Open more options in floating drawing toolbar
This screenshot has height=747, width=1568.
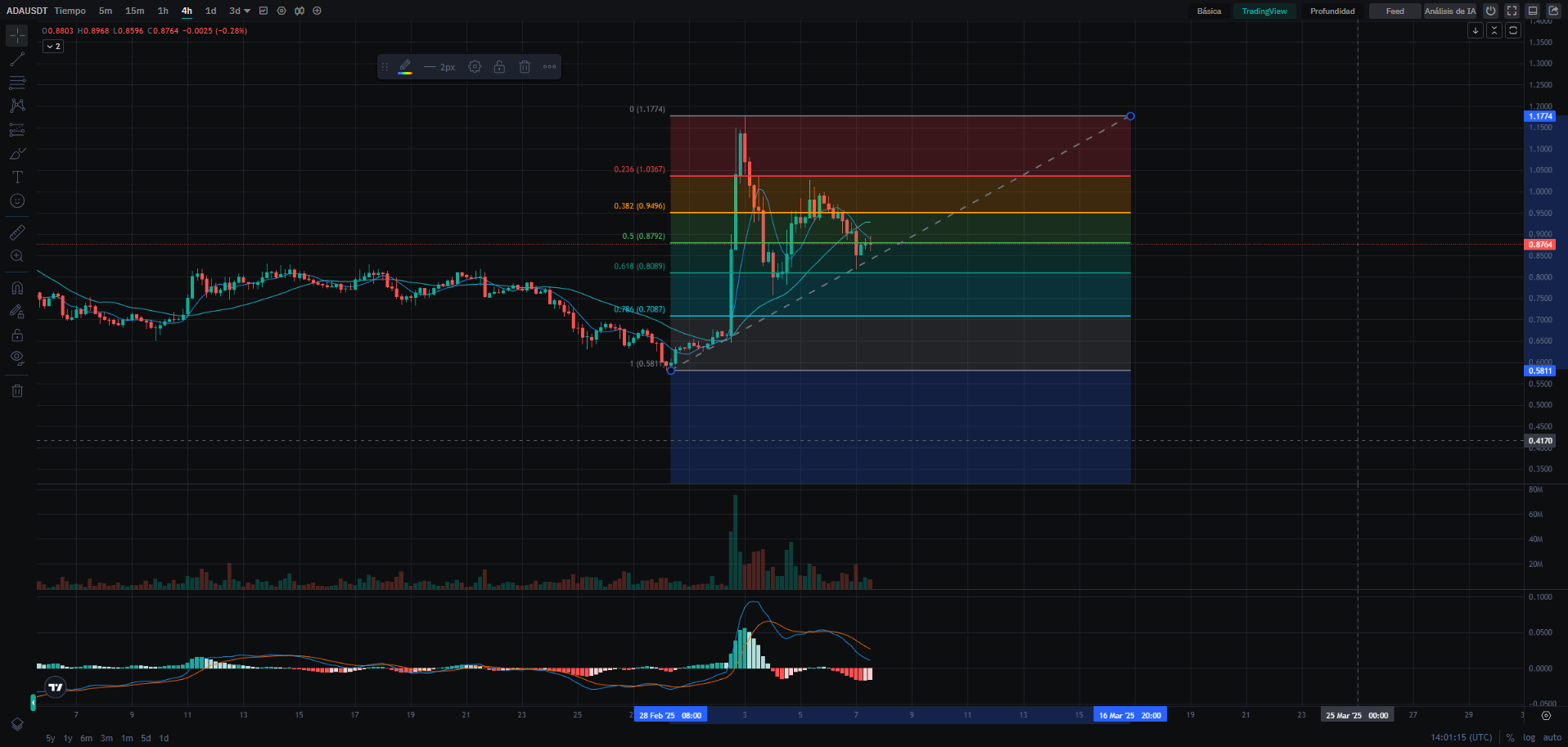(x=549, y=67)
